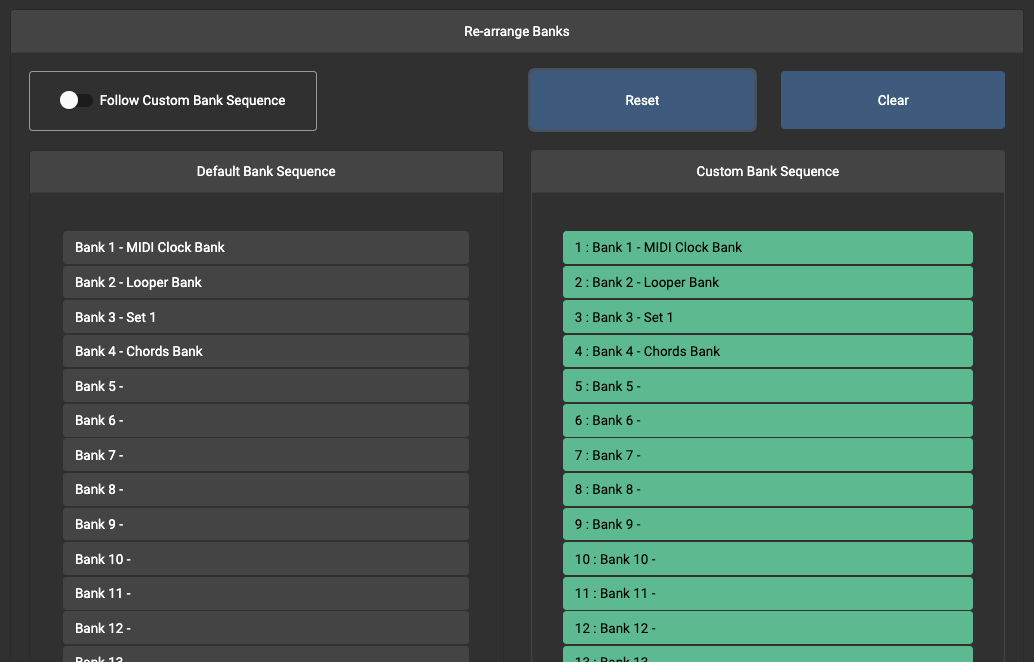Choose Bank 3 - Set 1 in default sequence
Image resolution: width=1034 pixels, height=662 pixels.
tap(265, 317)
